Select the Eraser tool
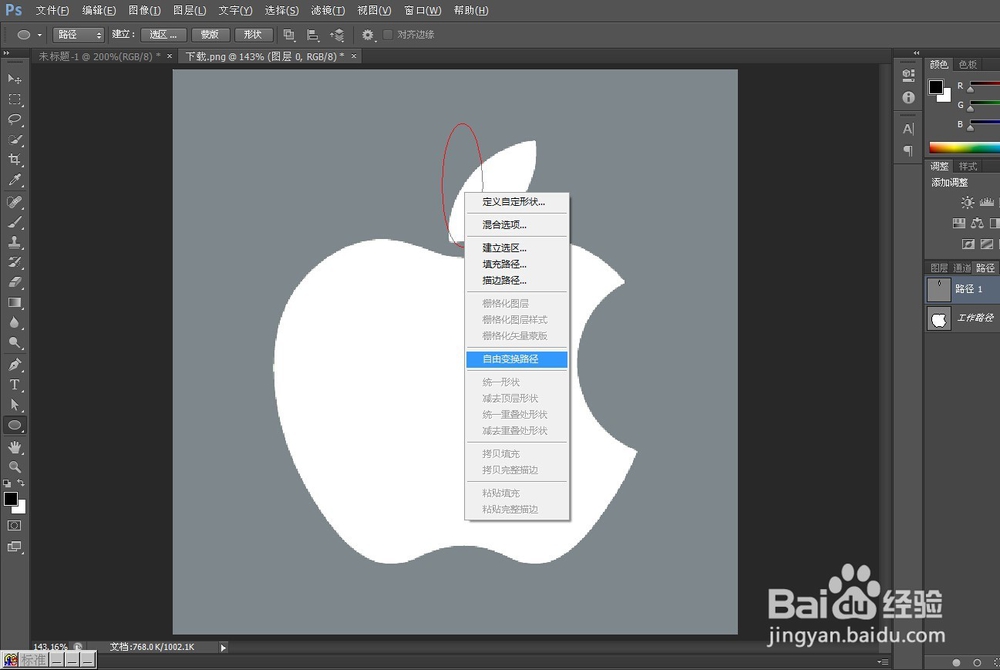This screenshot has height=670, width=1000. click(x=15, y=282)
